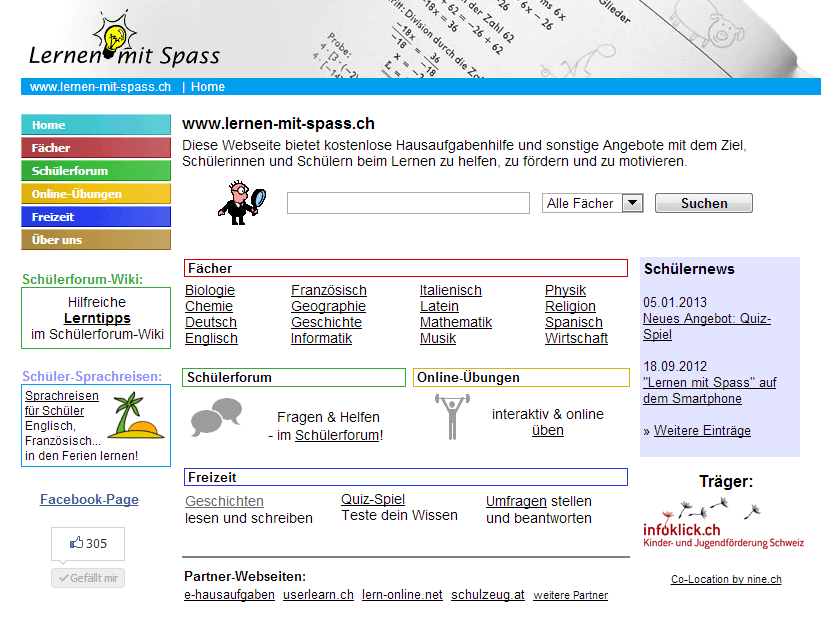Screen dimensions: 830x619
Task: Click Home in the breadcrumb bar
Action: point(208,87)
